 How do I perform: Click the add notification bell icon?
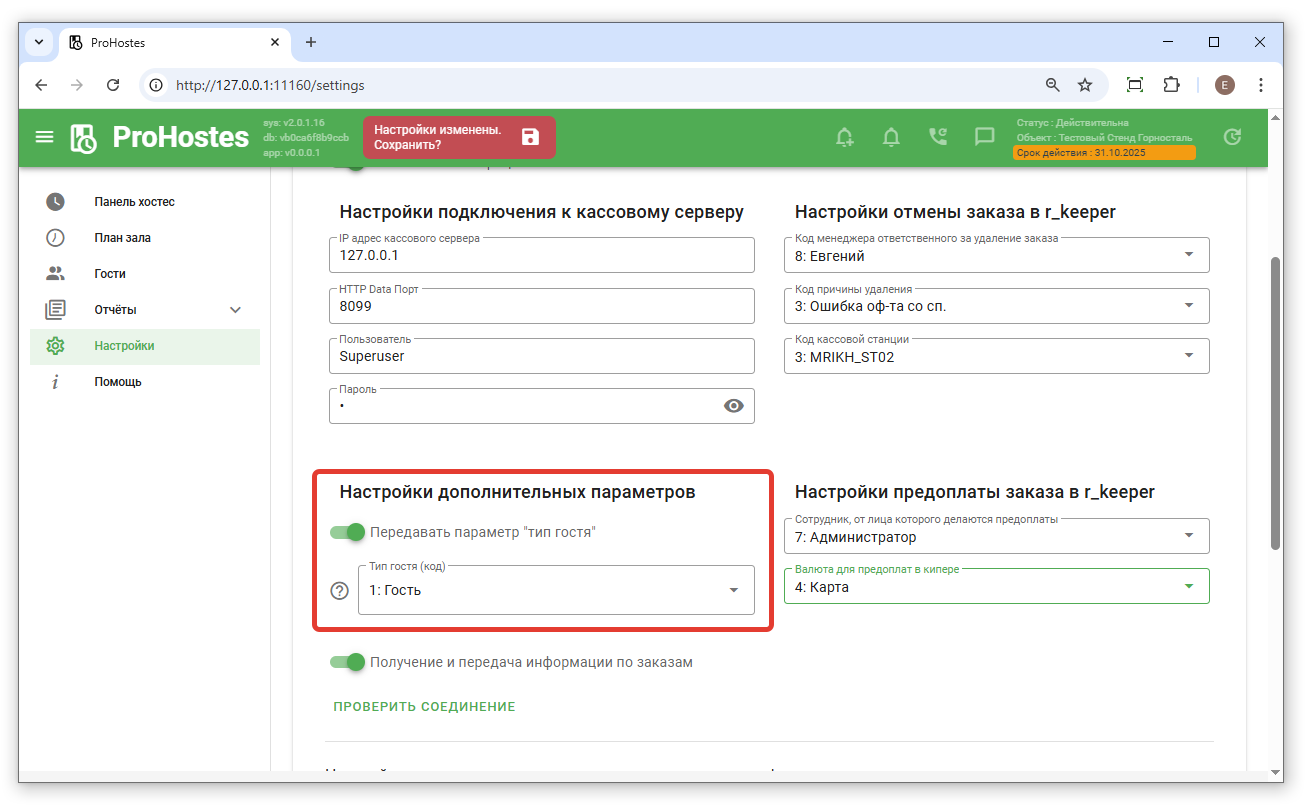click(x=845, y=137)
